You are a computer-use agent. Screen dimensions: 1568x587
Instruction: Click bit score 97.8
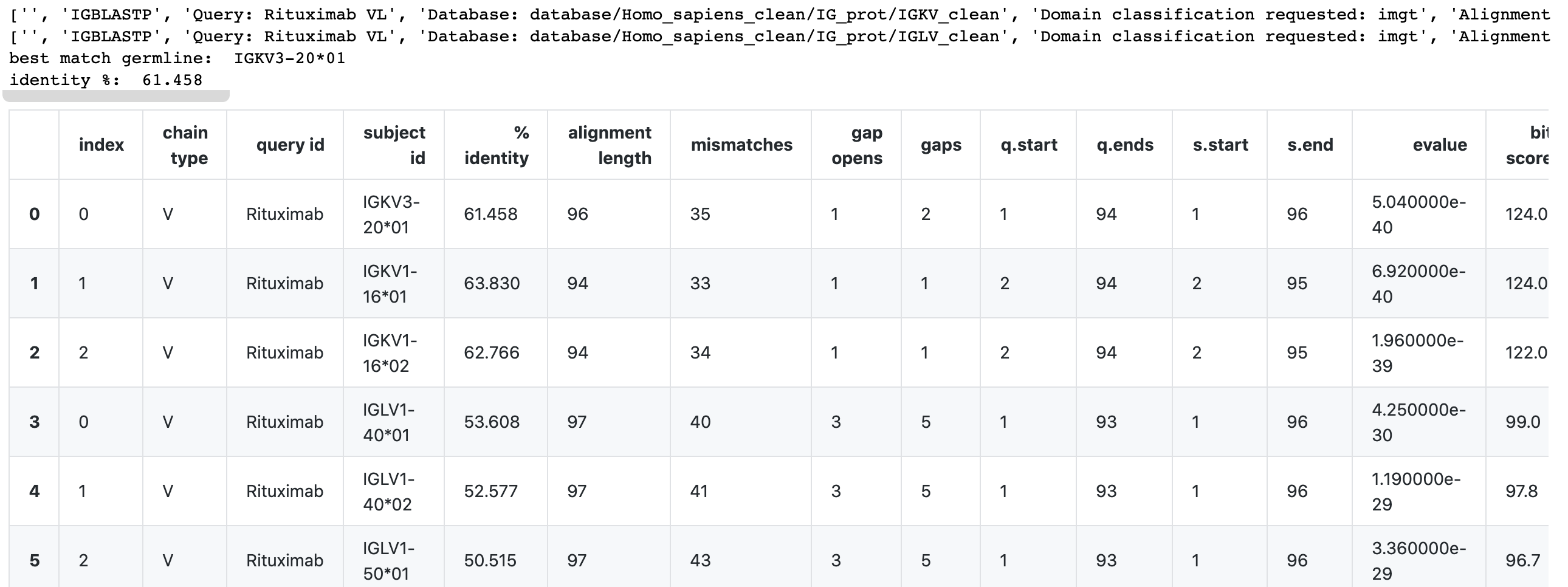click(x=1522, y=492)
